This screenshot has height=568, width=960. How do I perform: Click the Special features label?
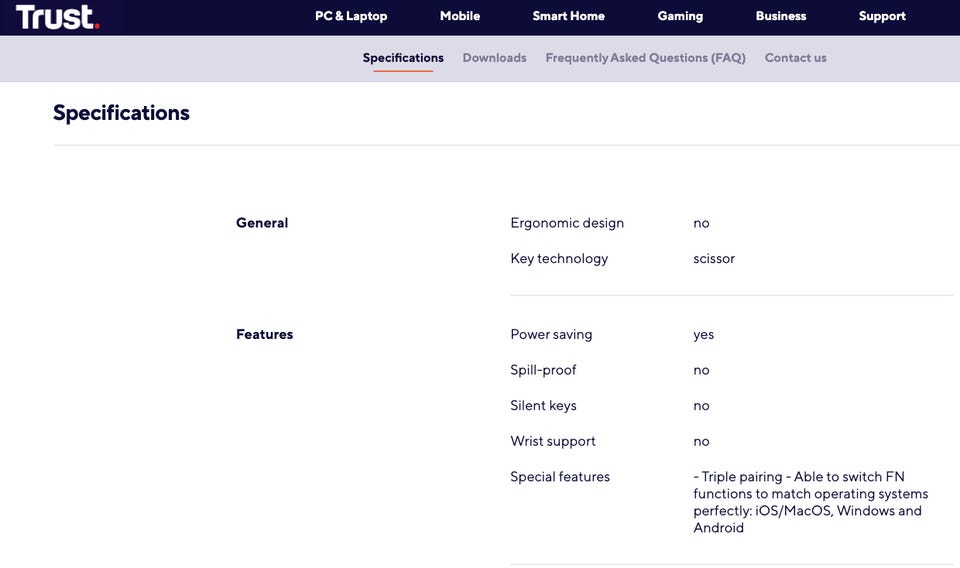click(560, 476)
